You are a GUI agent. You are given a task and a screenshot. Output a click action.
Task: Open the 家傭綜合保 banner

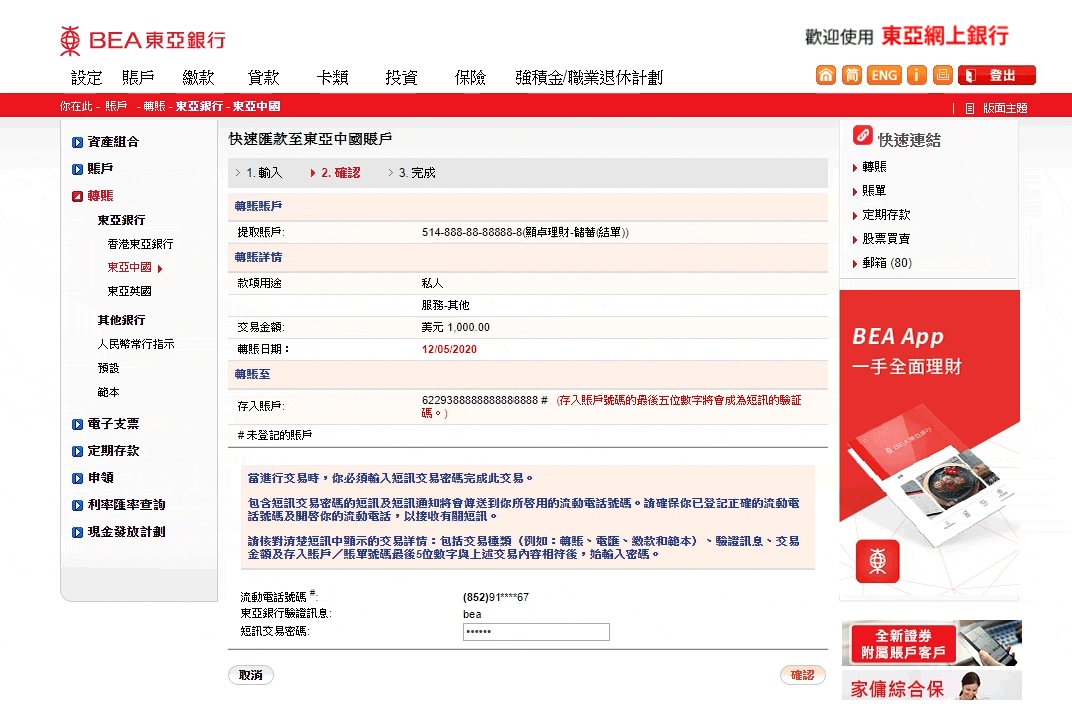(931, 685)
